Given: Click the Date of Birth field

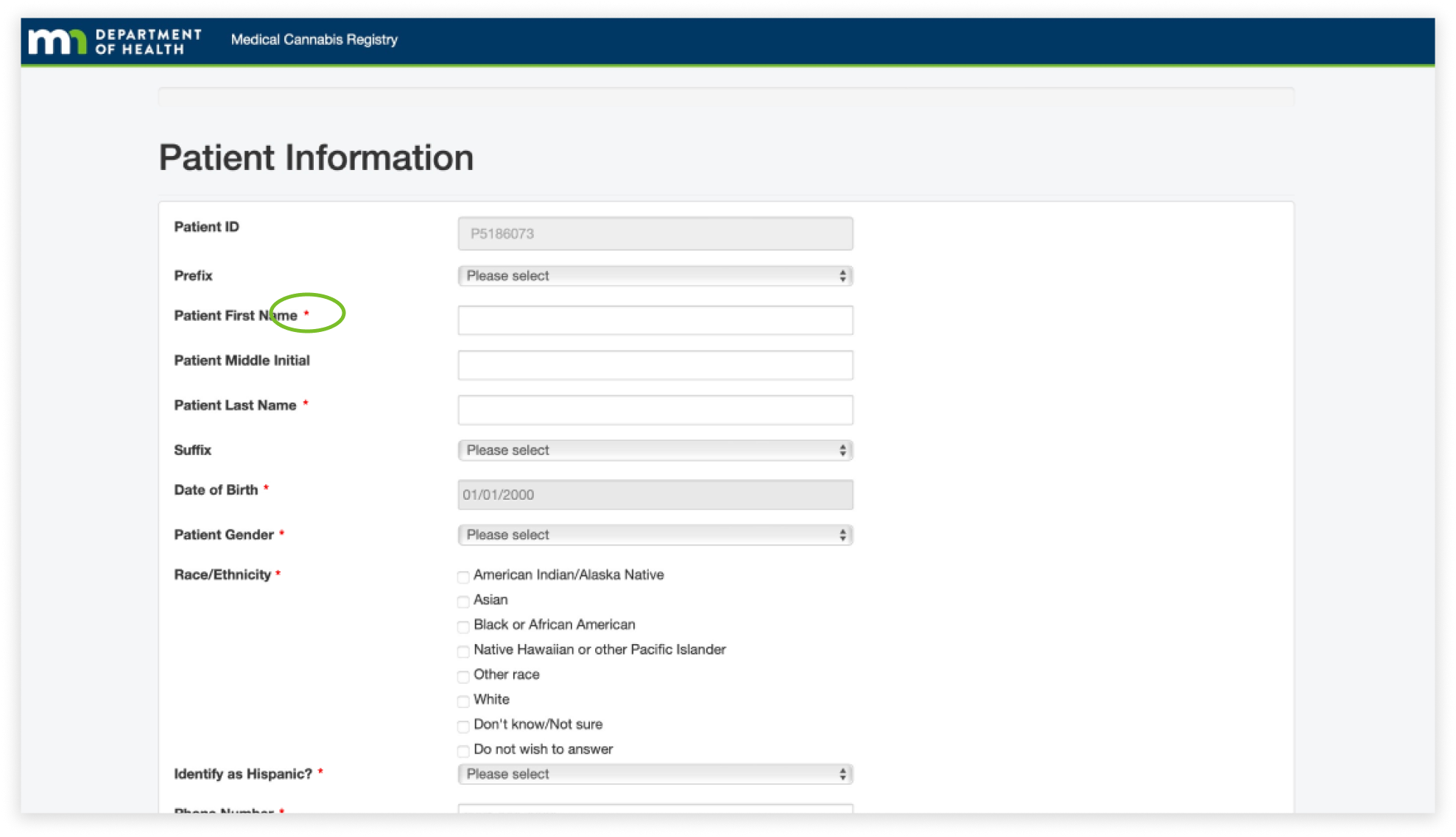Looking at the screenshot, I should [x=655, y=495].
